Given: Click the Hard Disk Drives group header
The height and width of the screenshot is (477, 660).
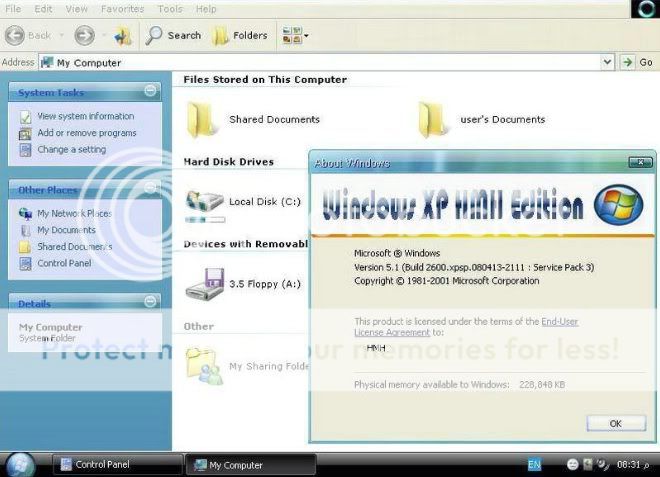Looking at the screenshot, I should (229, 162).
